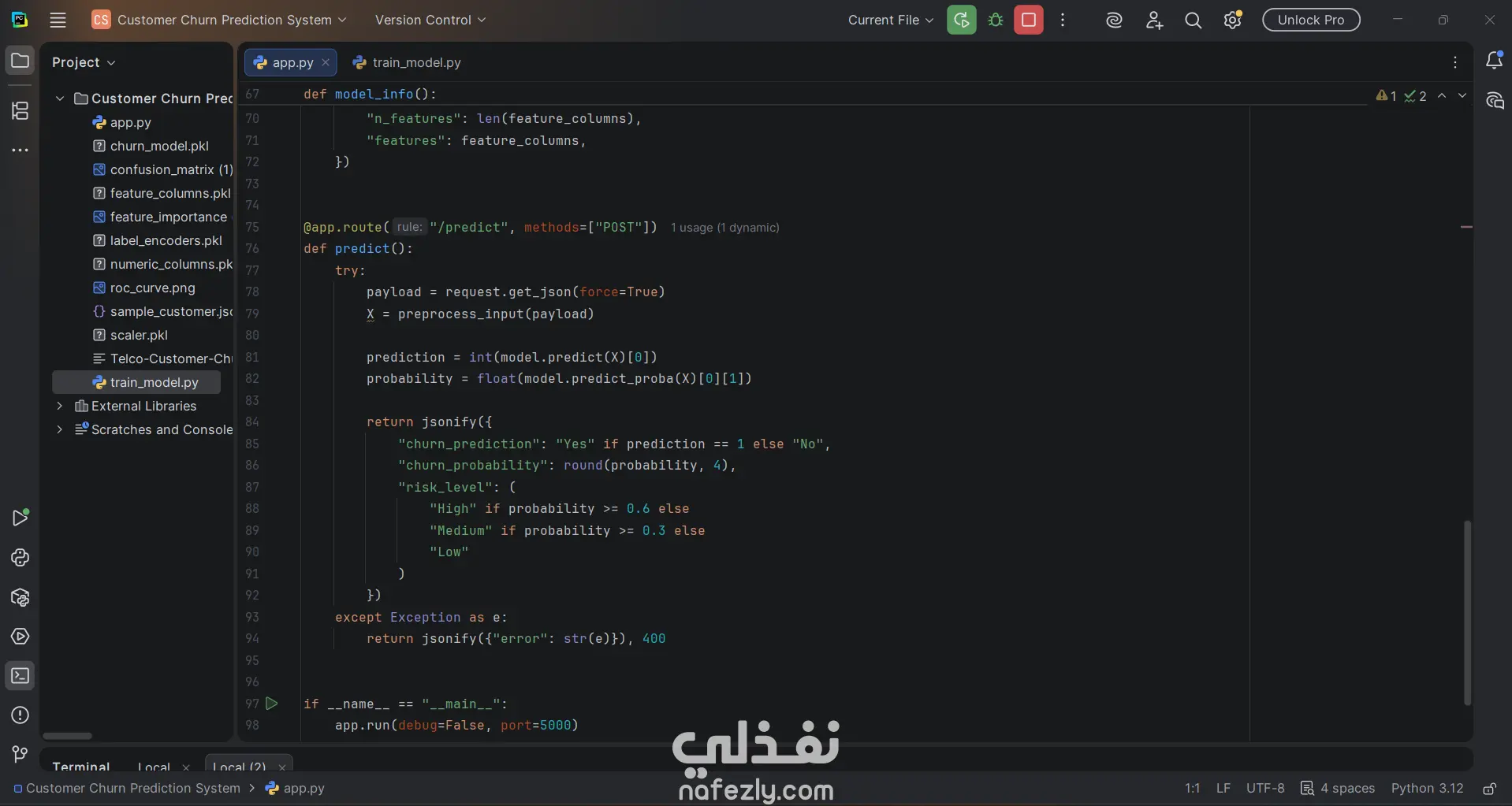Open the Telco-Customer-Ch data file
This screenshot has width=1512, height=806.
[x=162, y=358]
